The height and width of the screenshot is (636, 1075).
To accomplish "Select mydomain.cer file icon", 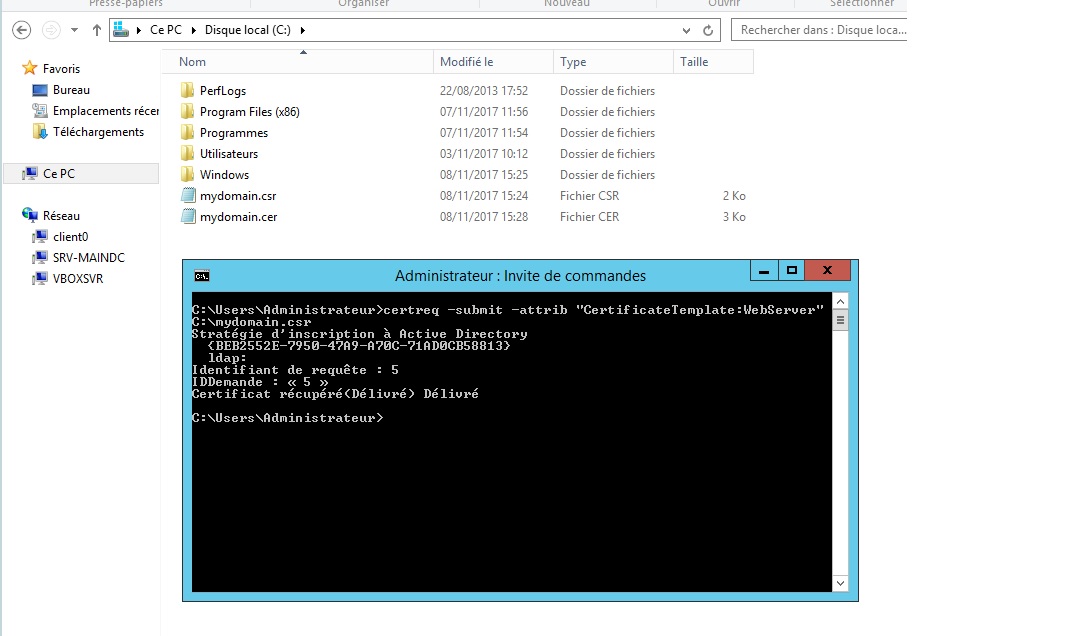I will coord(188,217).
